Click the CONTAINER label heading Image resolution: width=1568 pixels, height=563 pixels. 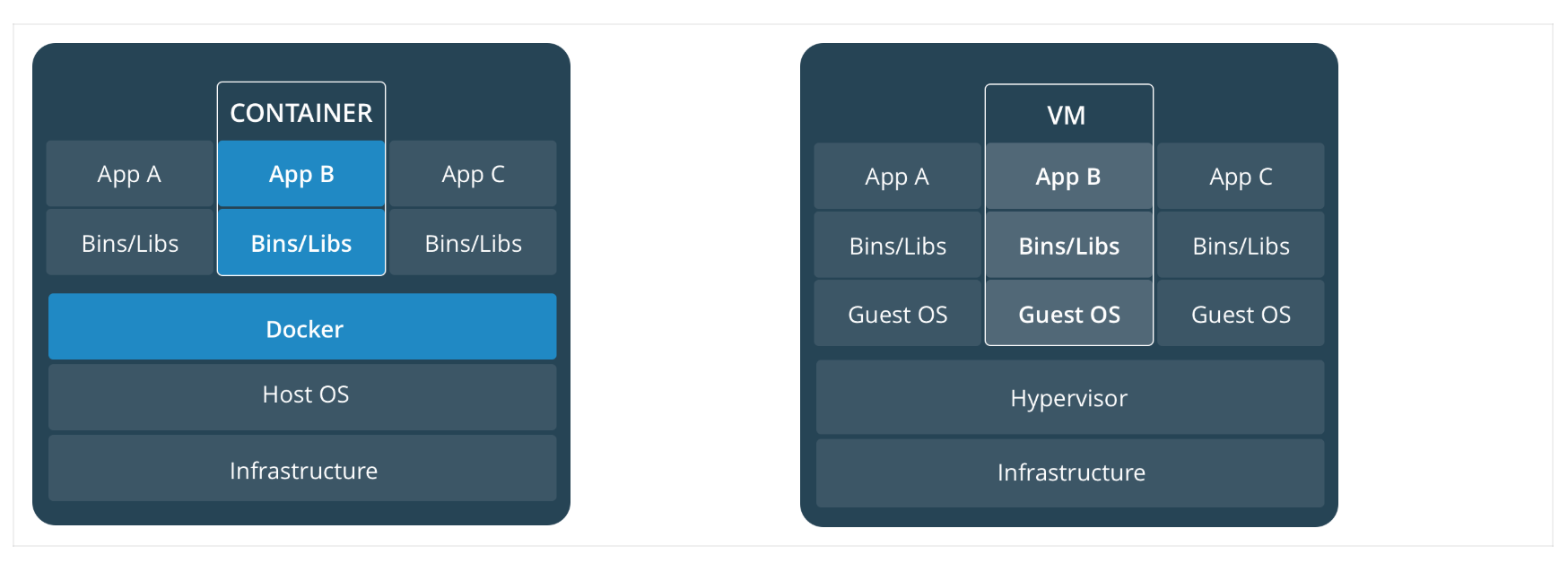click(301, 113)
